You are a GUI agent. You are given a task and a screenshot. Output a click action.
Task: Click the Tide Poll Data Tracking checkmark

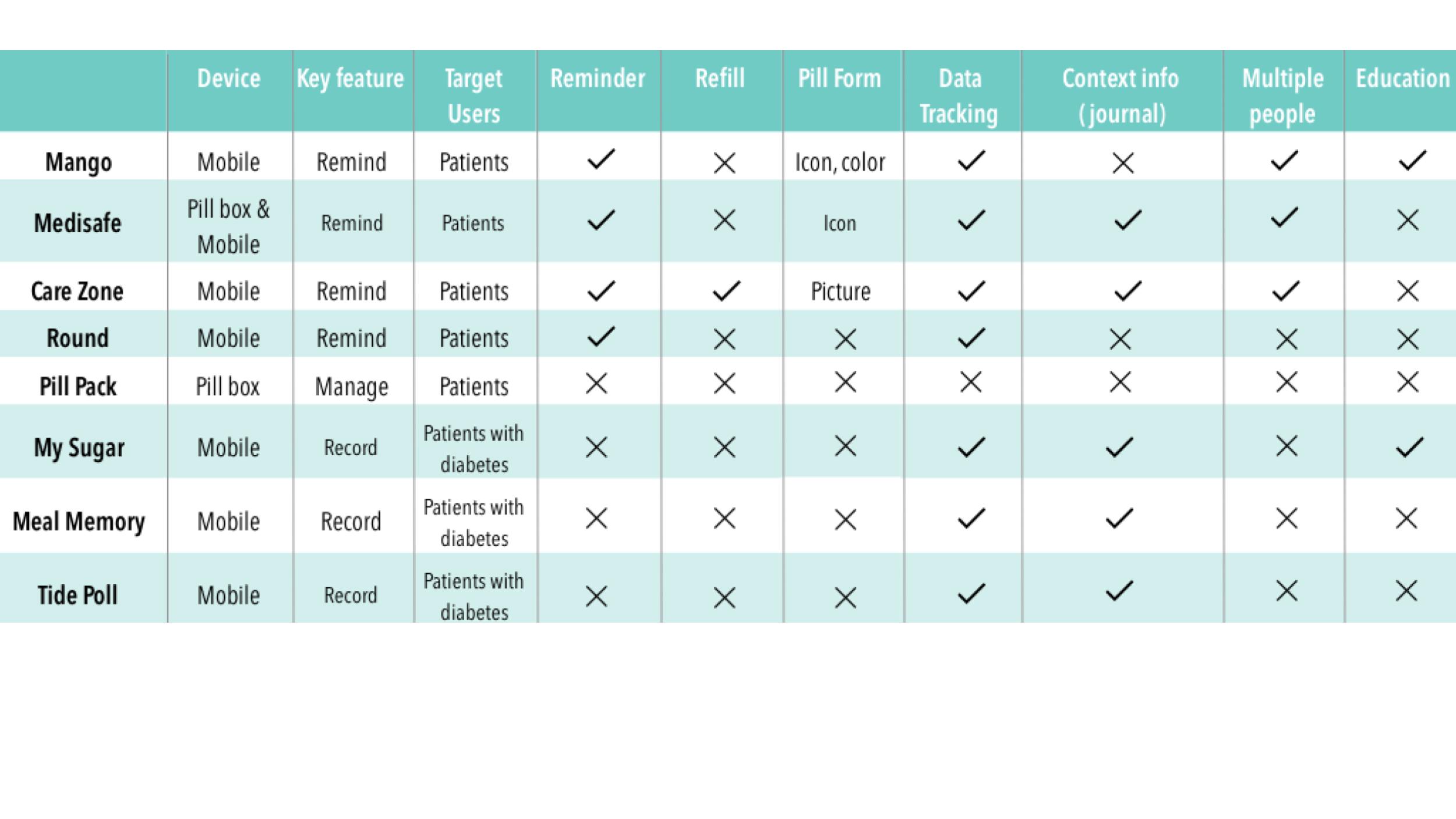point(971,593)
